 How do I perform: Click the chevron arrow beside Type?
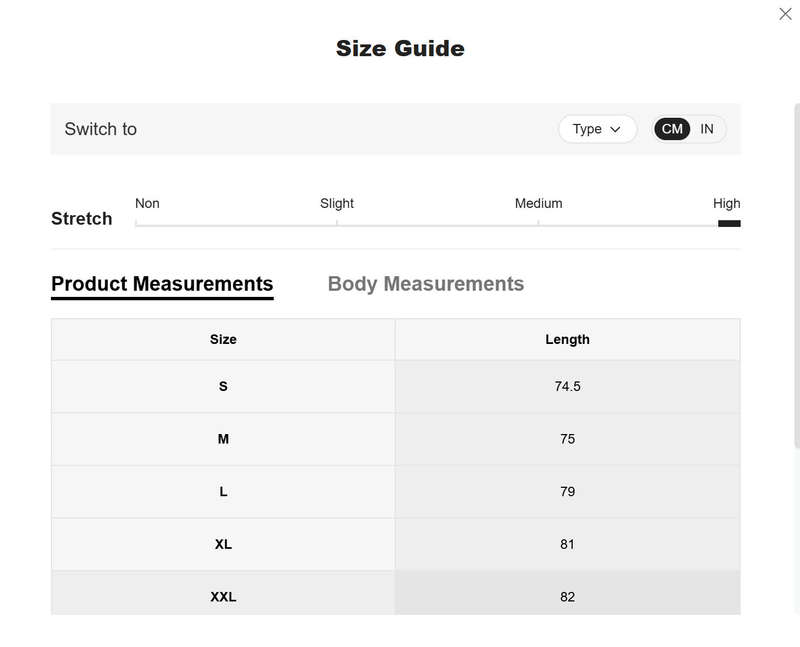[x=615, y=130]
